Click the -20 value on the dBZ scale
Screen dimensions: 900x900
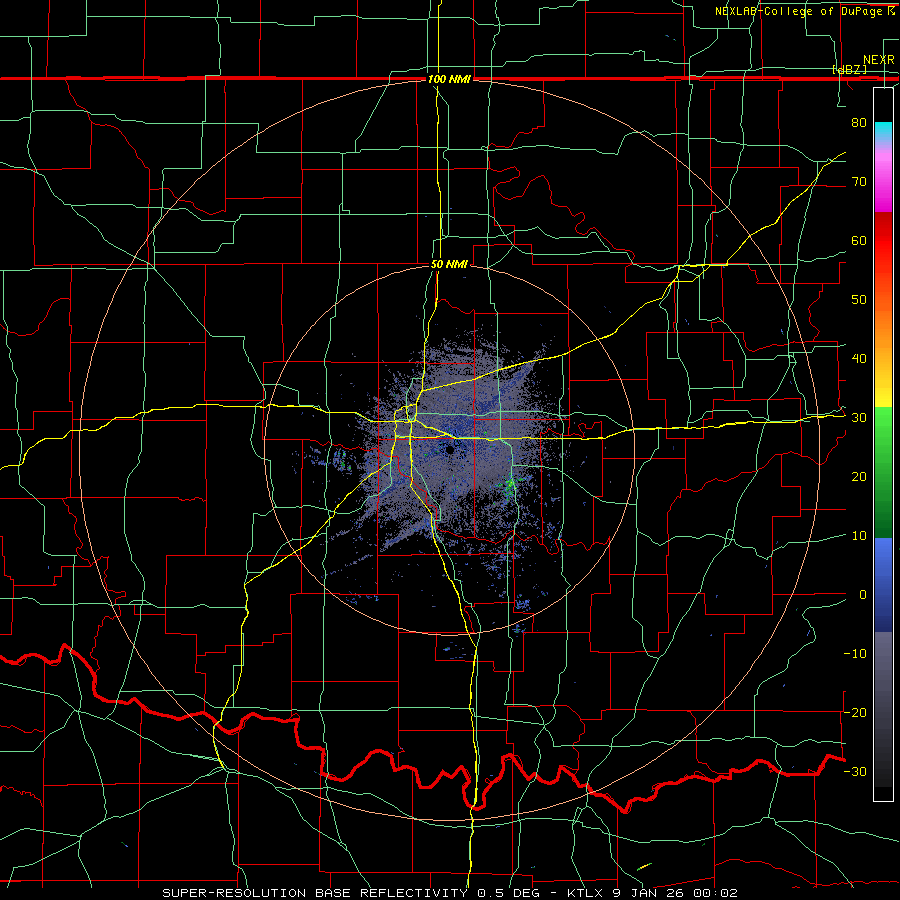coord(855,712)
